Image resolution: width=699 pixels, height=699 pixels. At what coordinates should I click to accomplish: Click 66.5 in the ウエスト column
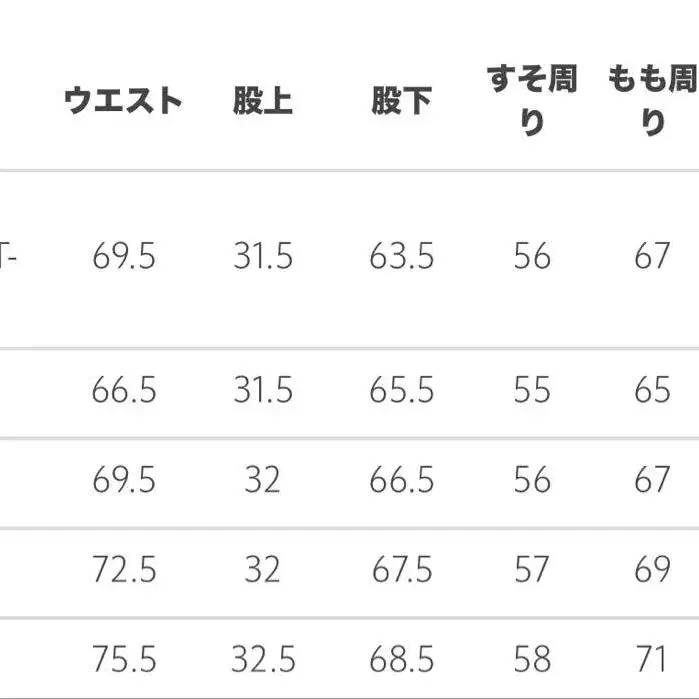[x=124, y=390]
